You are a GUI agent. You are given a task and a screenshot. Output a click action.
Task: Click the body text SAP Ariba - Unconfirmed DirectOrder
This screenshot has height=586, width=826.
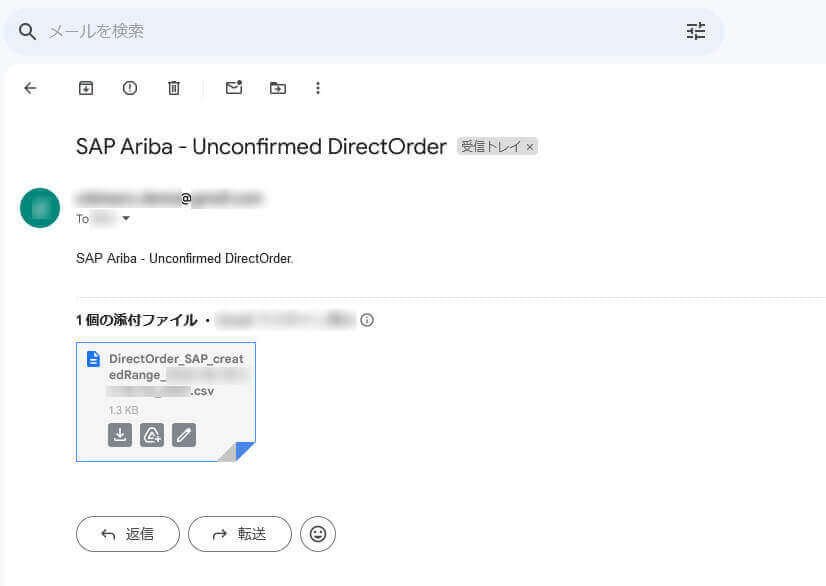pos(184,258)
